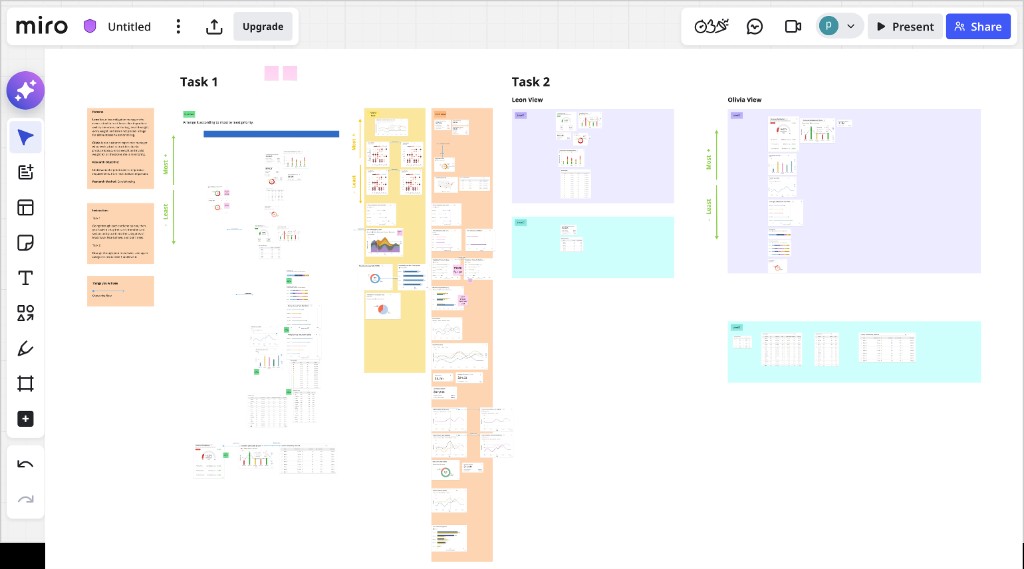
Task: Start a video call with camera icon
Action: pos(793,26)
